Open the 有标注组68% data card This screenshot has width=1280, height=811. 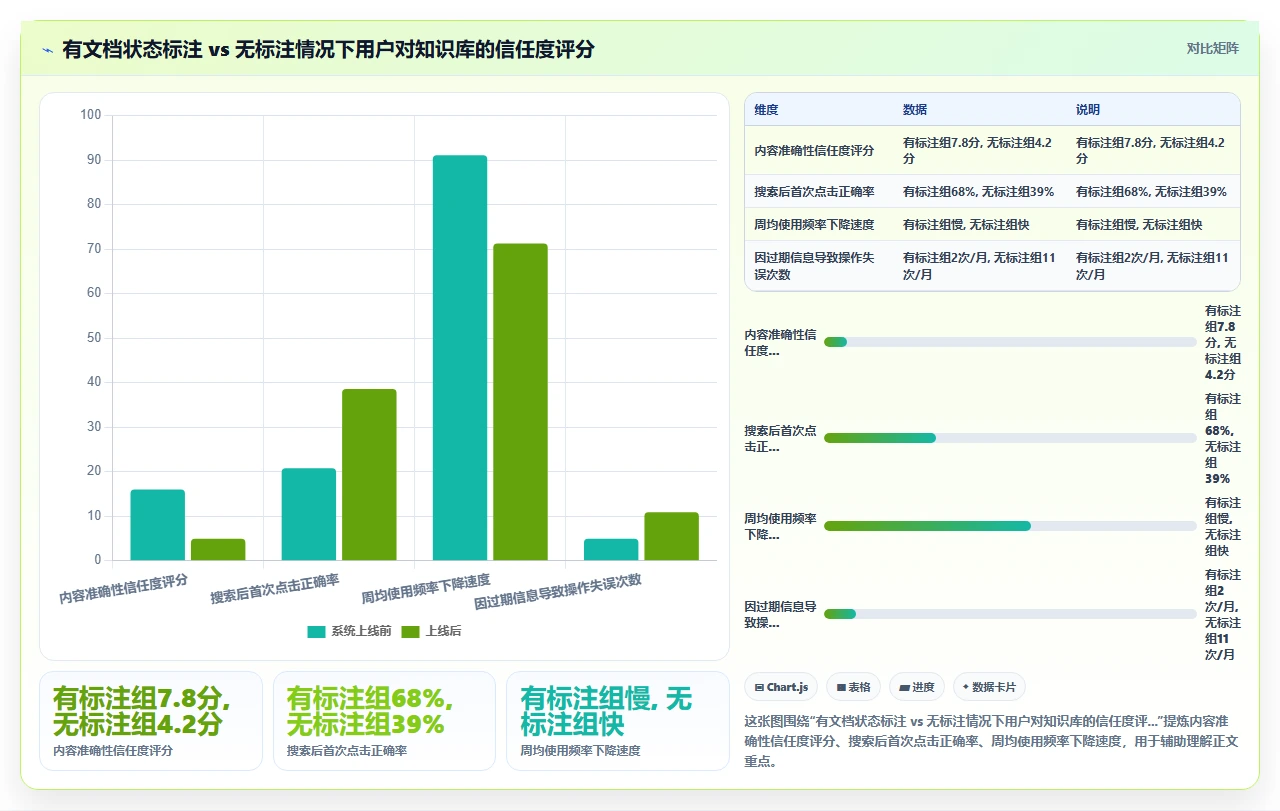(384, 721)
